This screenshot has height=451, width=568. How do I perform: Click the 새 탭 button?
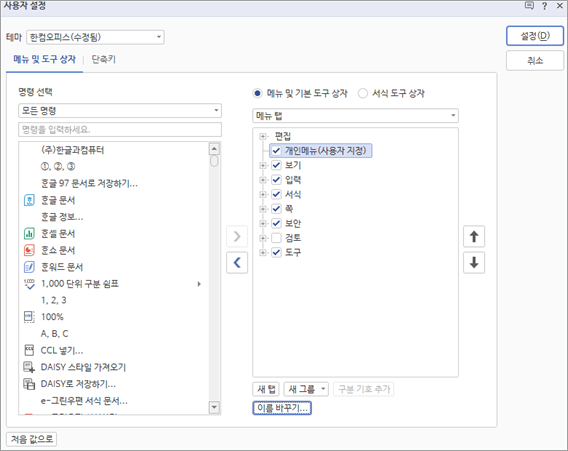tap(266, 389)
